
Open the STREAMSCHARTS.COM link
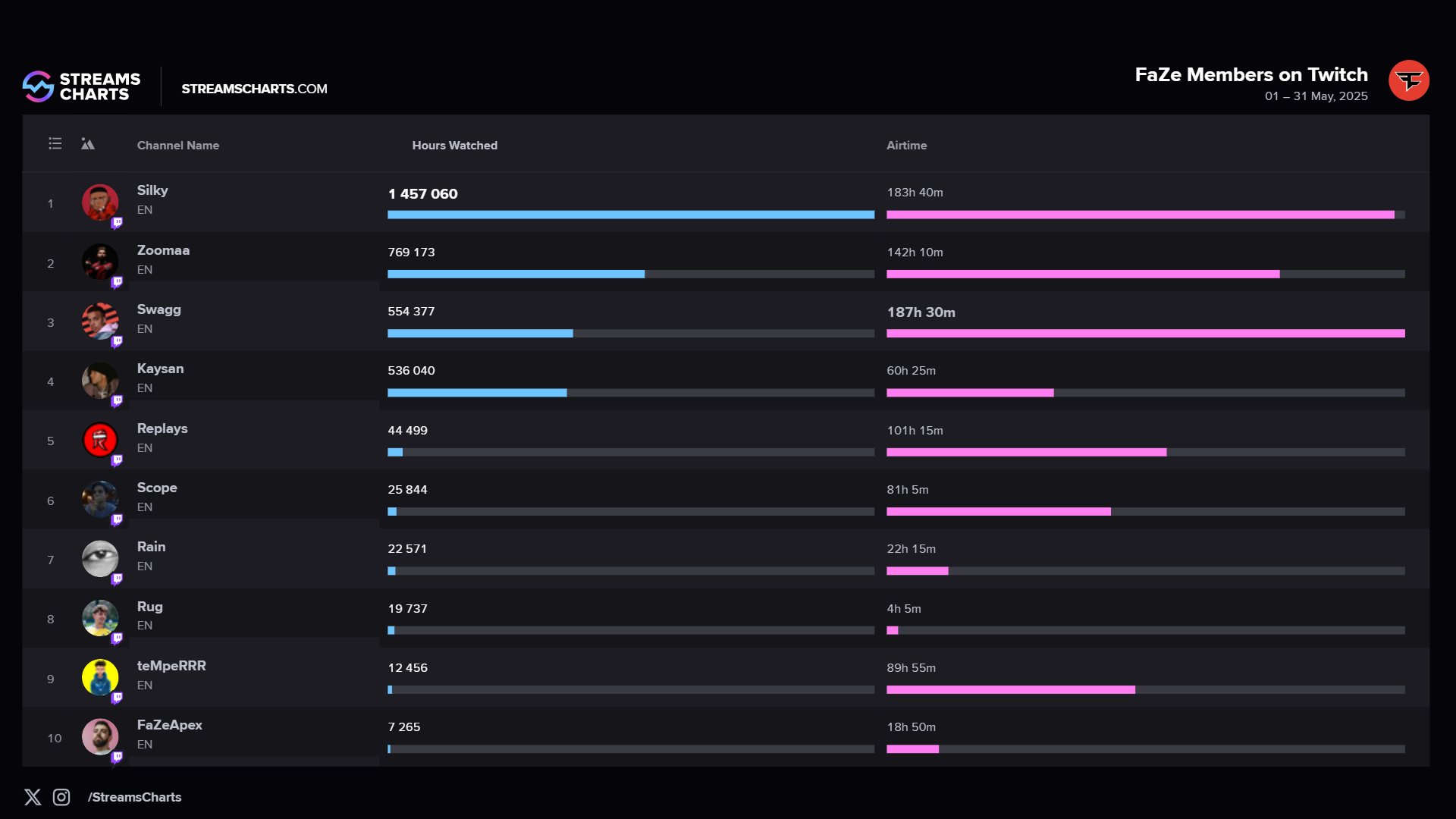point(254,89)
